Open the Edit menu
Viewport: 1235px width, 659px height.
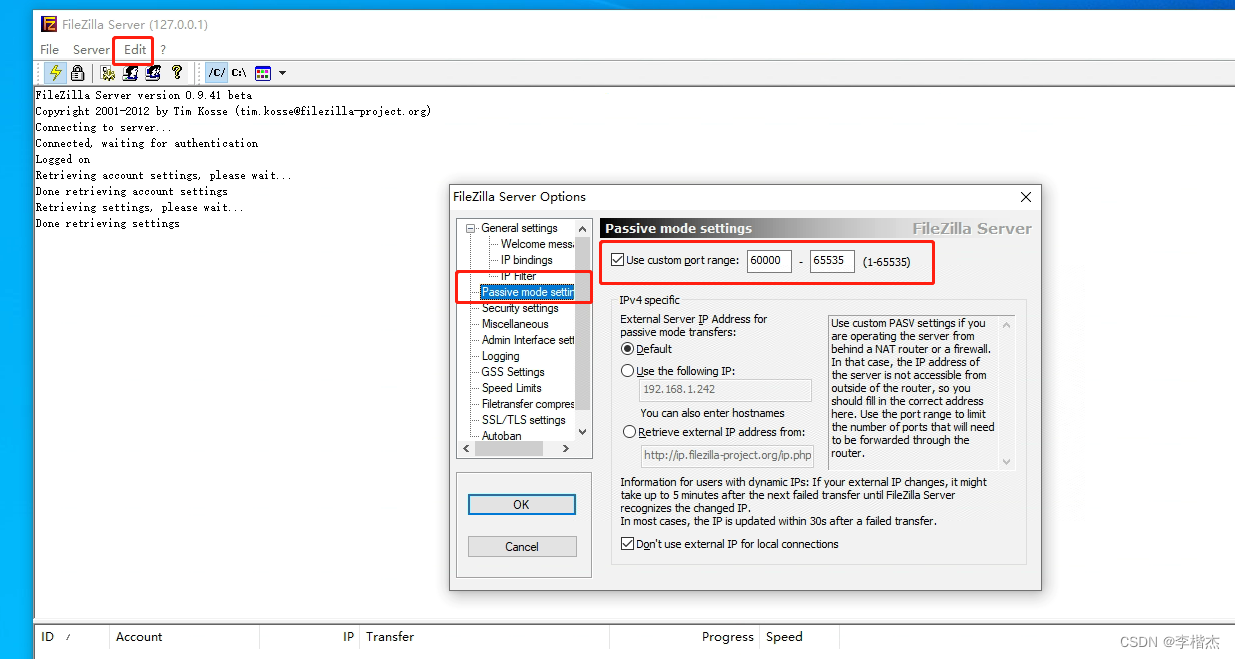pyautogui.click(x=135, y=49)
